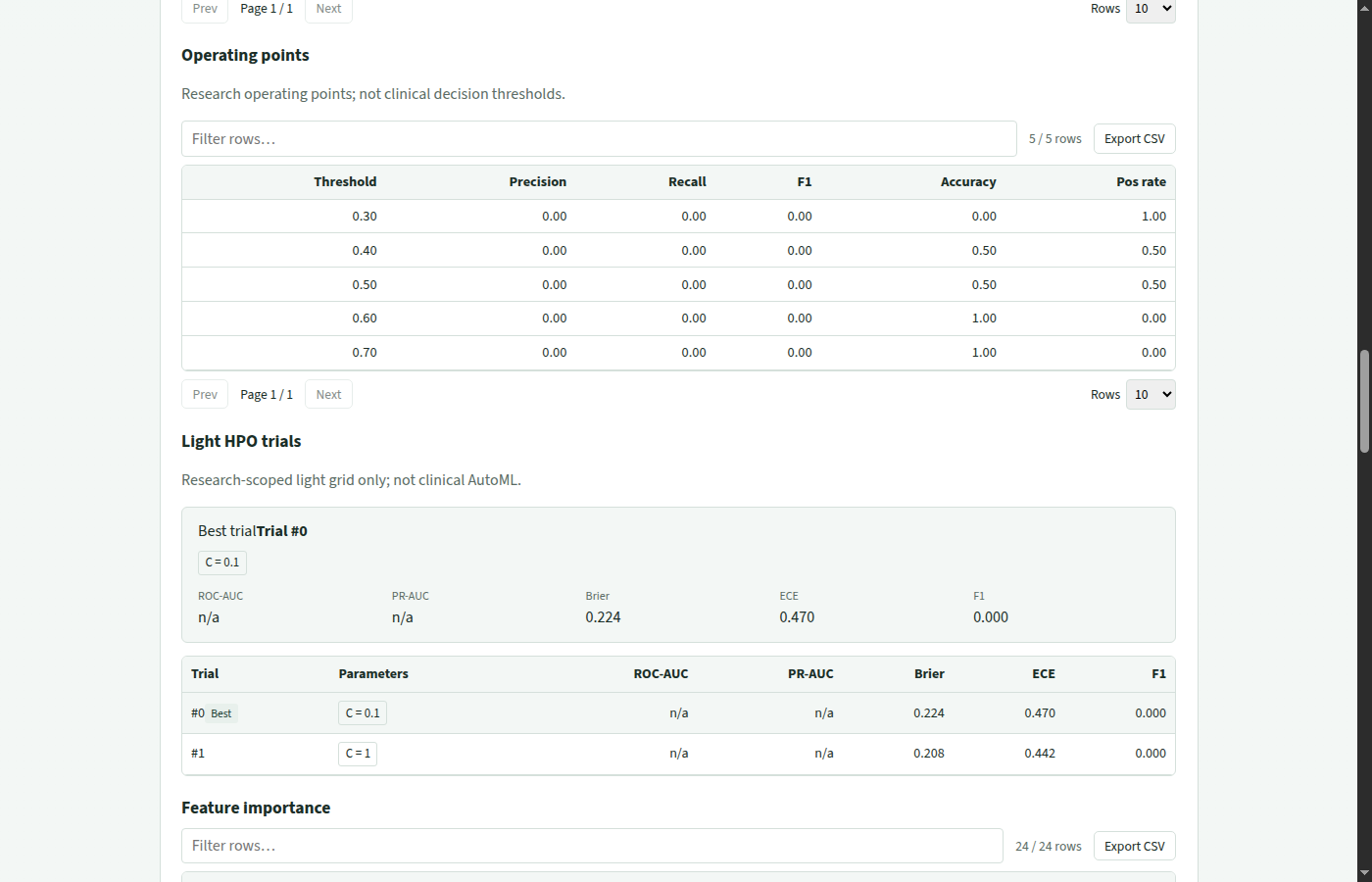Click Export CSV for Operating points table

point(1134,138)
